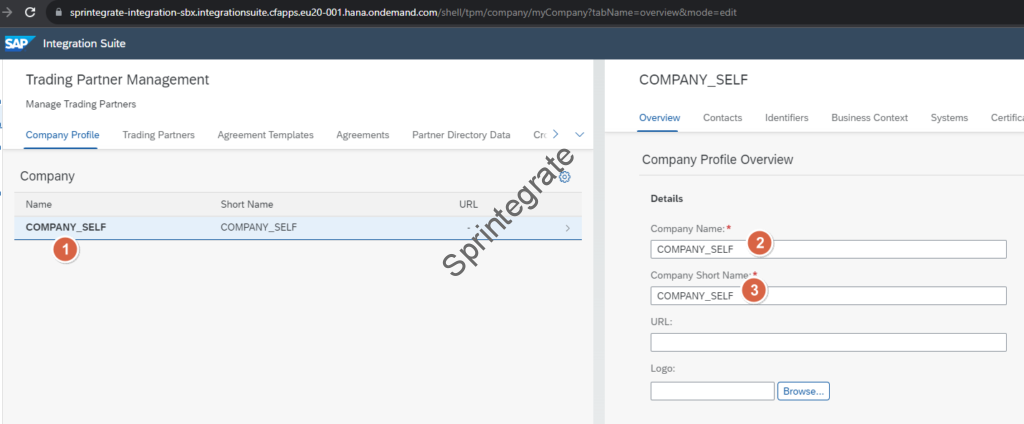Expand the tab overflow dropdown arrow

click(x=579, y=134)
